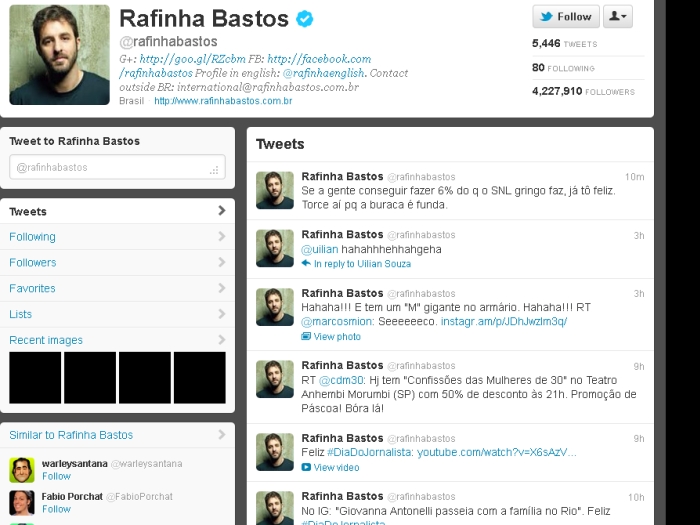Click warleysantana's avatar icon
This screenshot has width=700, height=525.
pos(22,470)
